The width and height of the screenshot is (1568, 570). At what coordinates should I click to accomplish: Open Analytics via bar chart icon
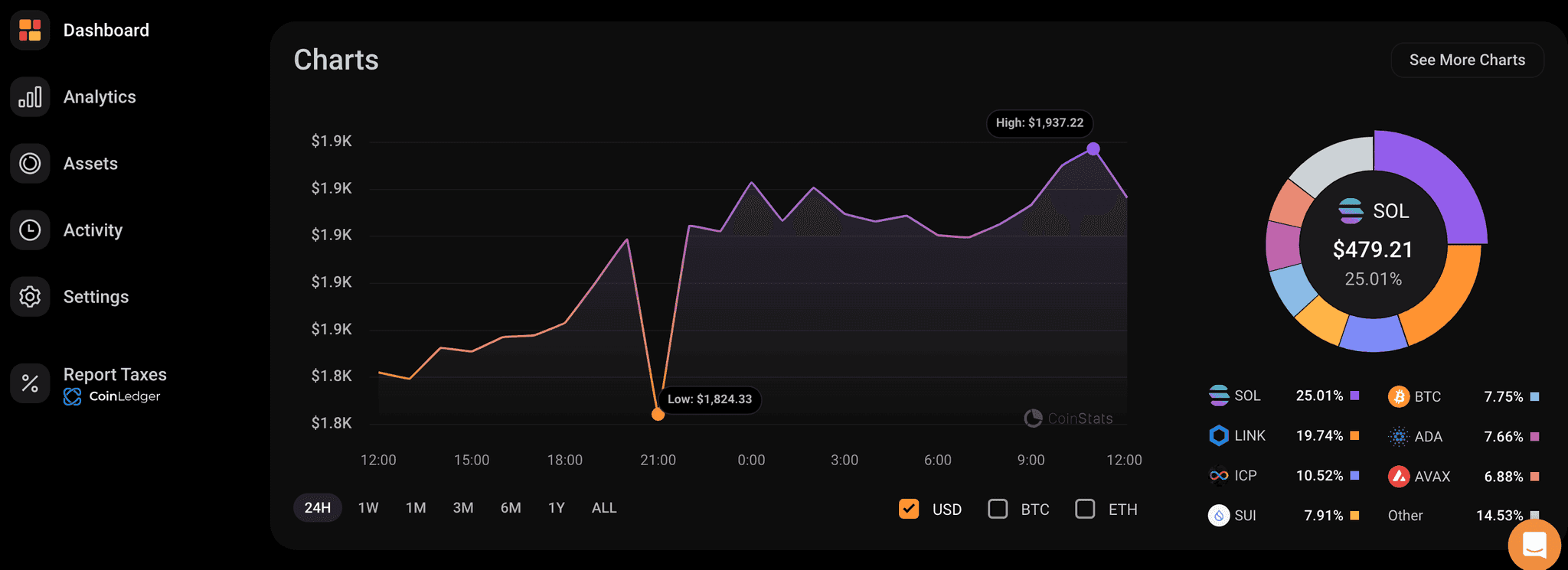30,97
